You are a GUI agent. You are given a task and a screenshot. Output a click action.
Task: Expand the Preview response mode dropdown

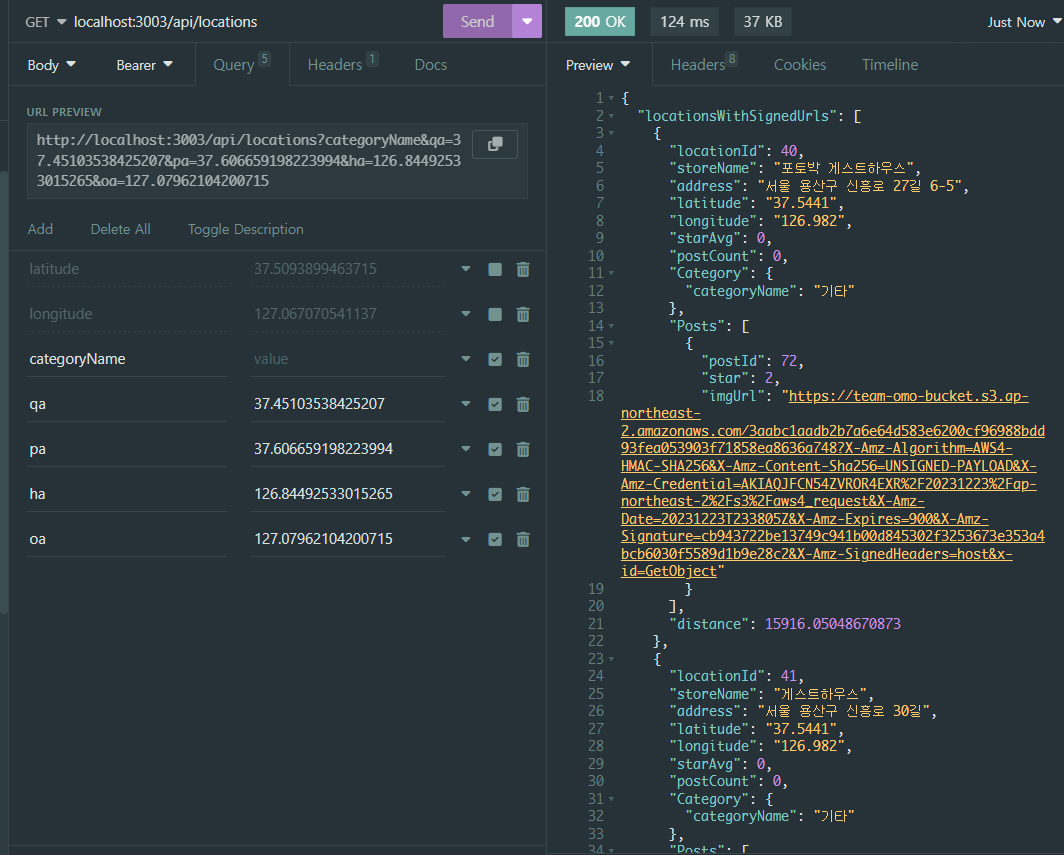(598, 65)
